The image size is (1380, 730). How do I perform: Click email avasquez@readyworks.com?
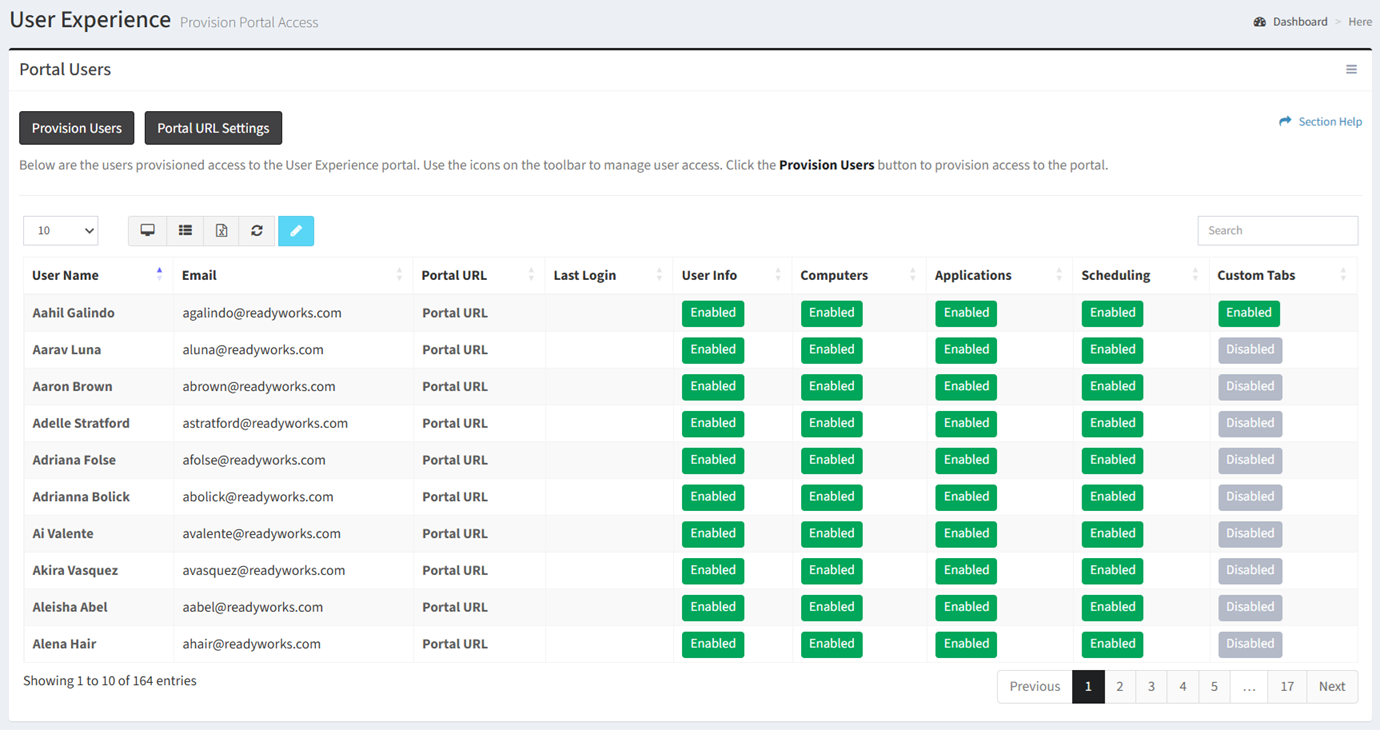point(264,571)
